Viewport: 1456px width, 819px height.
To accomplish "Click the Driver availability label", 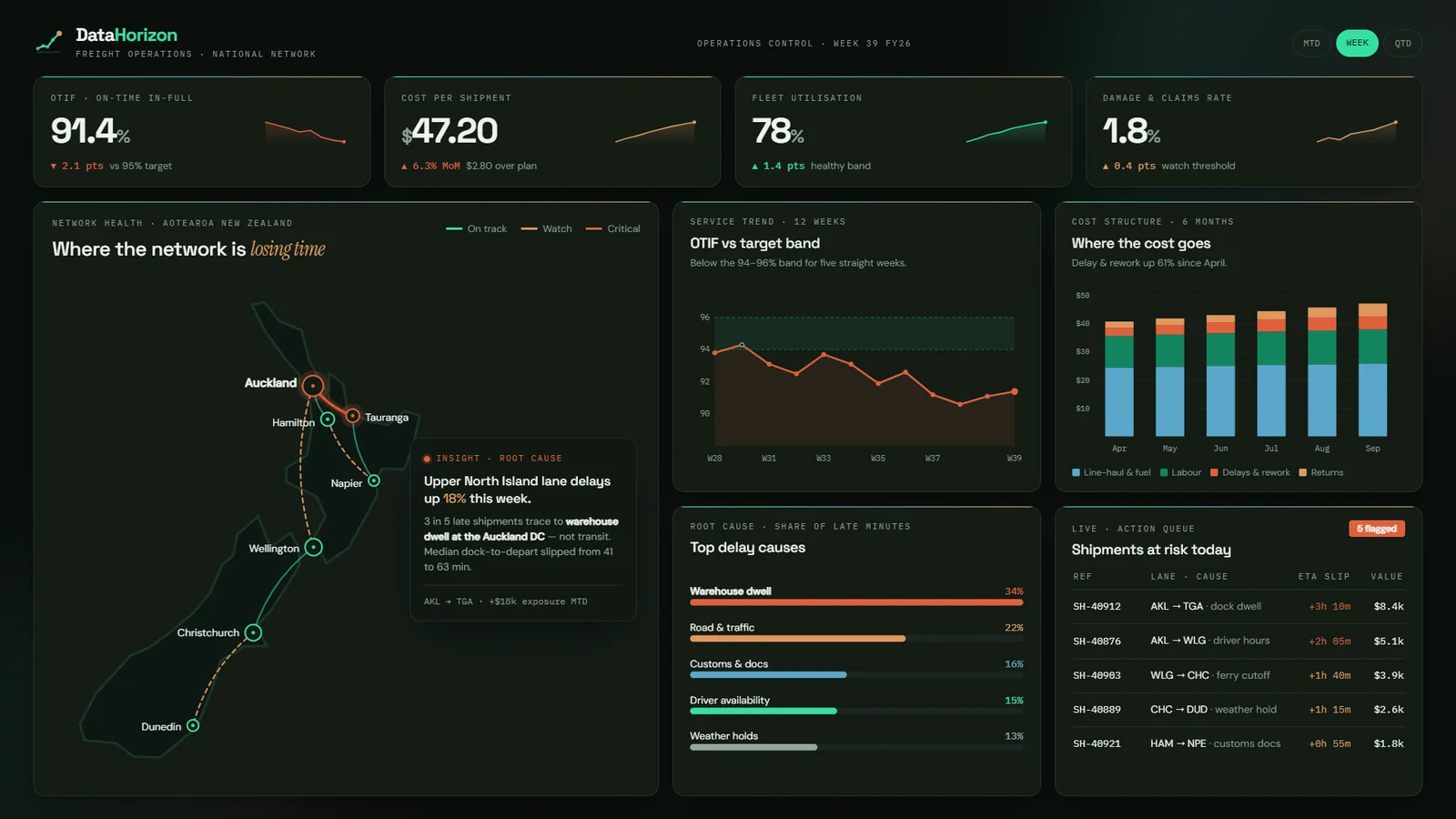I will 730,700.
